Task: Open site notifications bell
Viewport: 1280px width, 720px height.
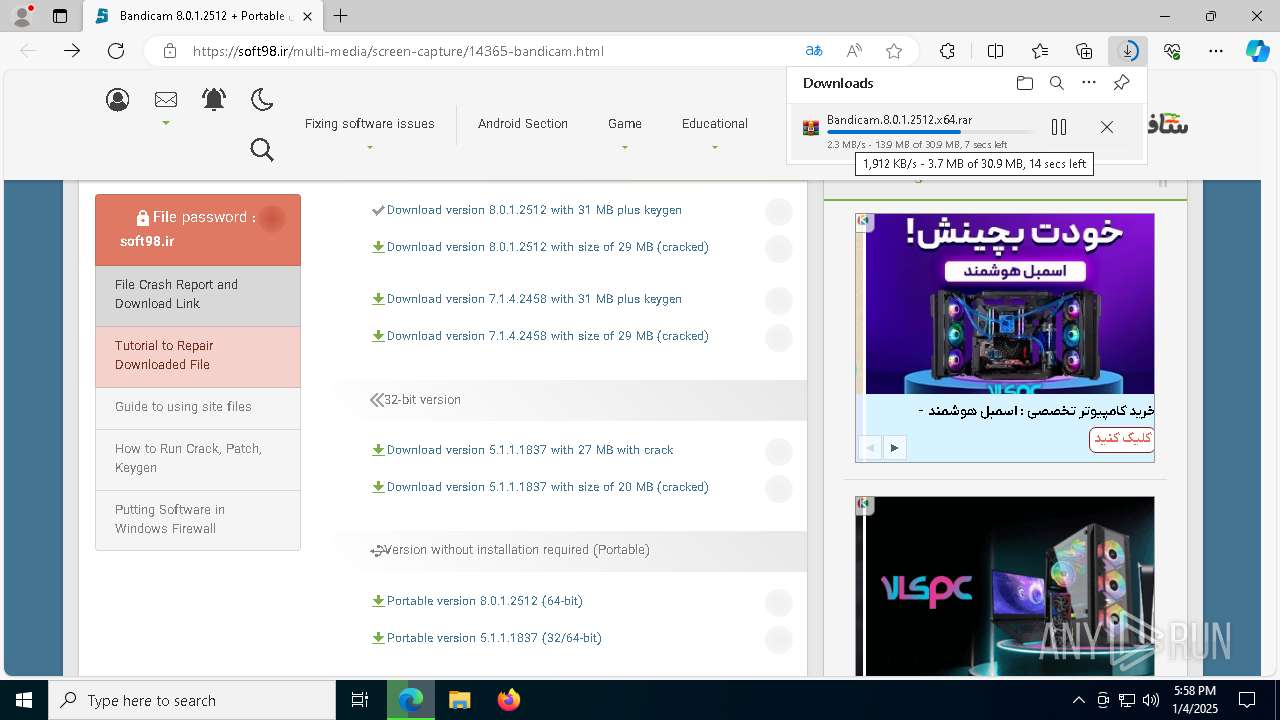Action: click(x=214, y=99)
